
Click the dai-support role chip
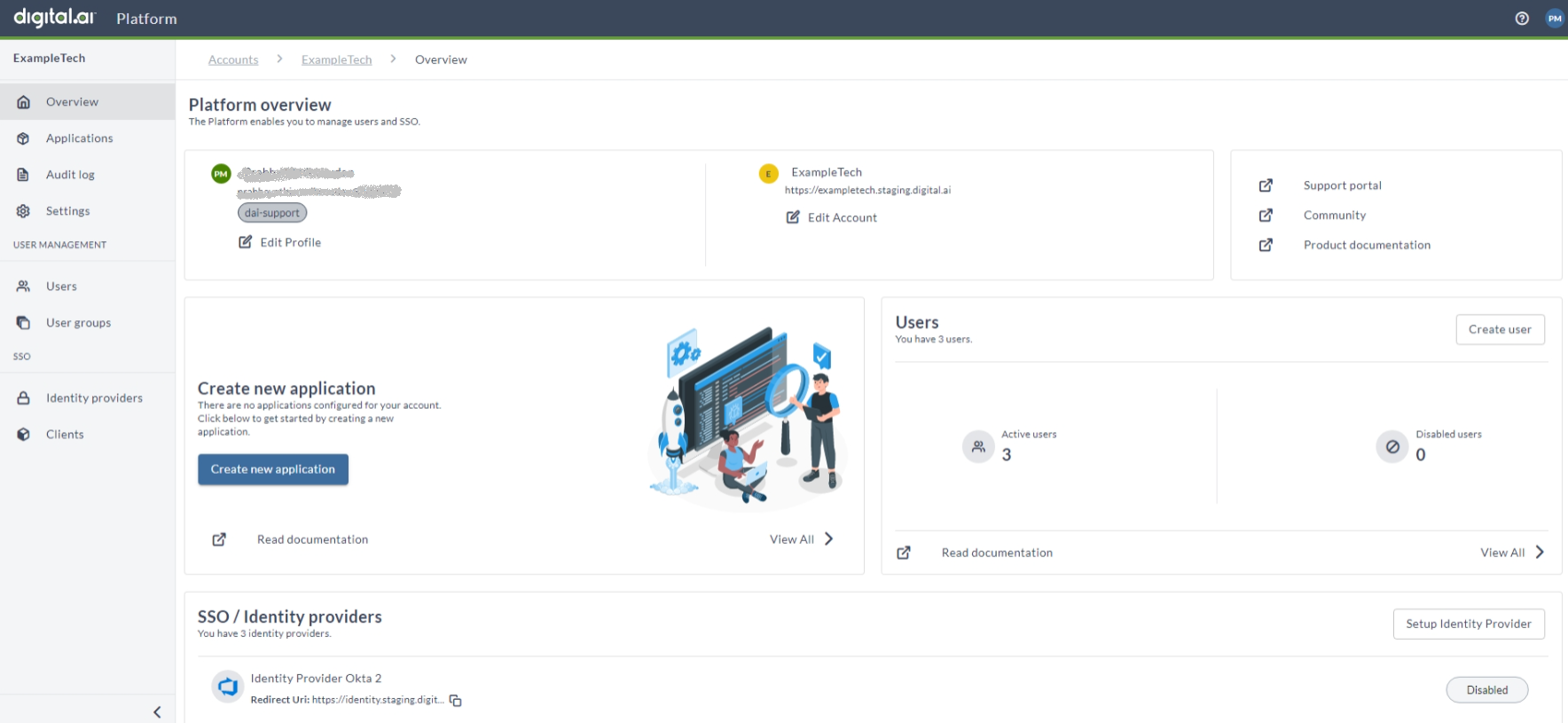click(x=272, y=213)
